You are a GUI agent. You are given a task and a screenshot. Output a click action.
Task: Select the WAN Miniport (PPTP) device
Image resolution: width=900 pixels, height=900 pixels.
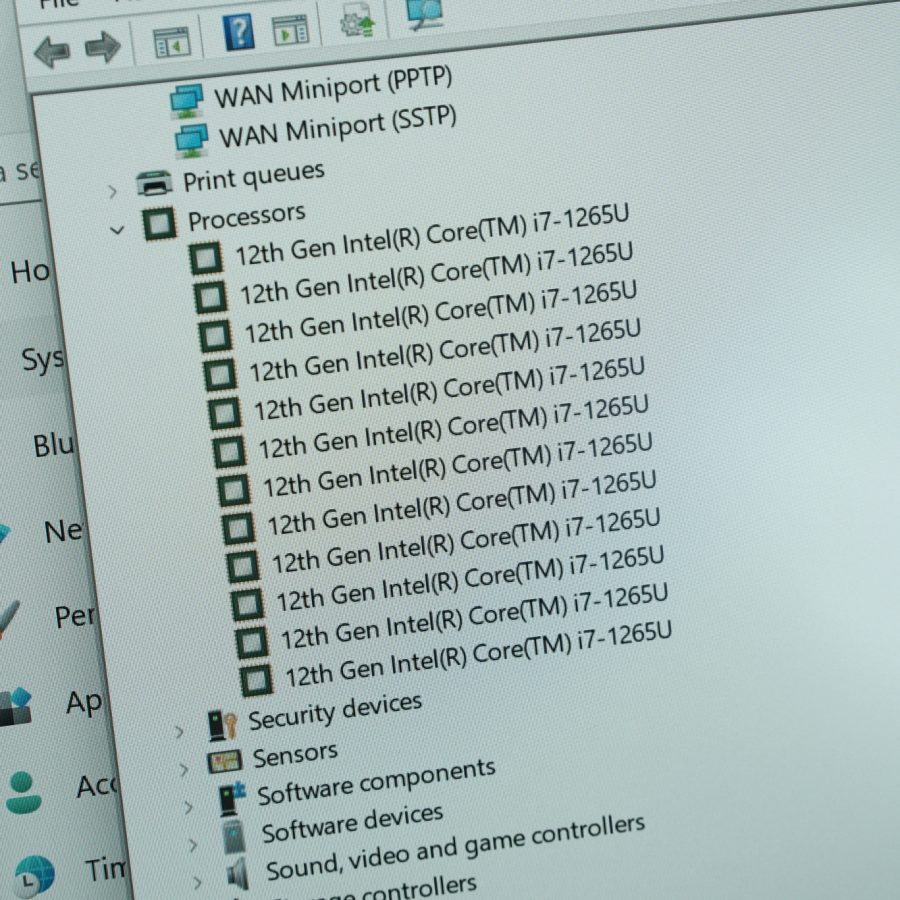coord(333,88)
